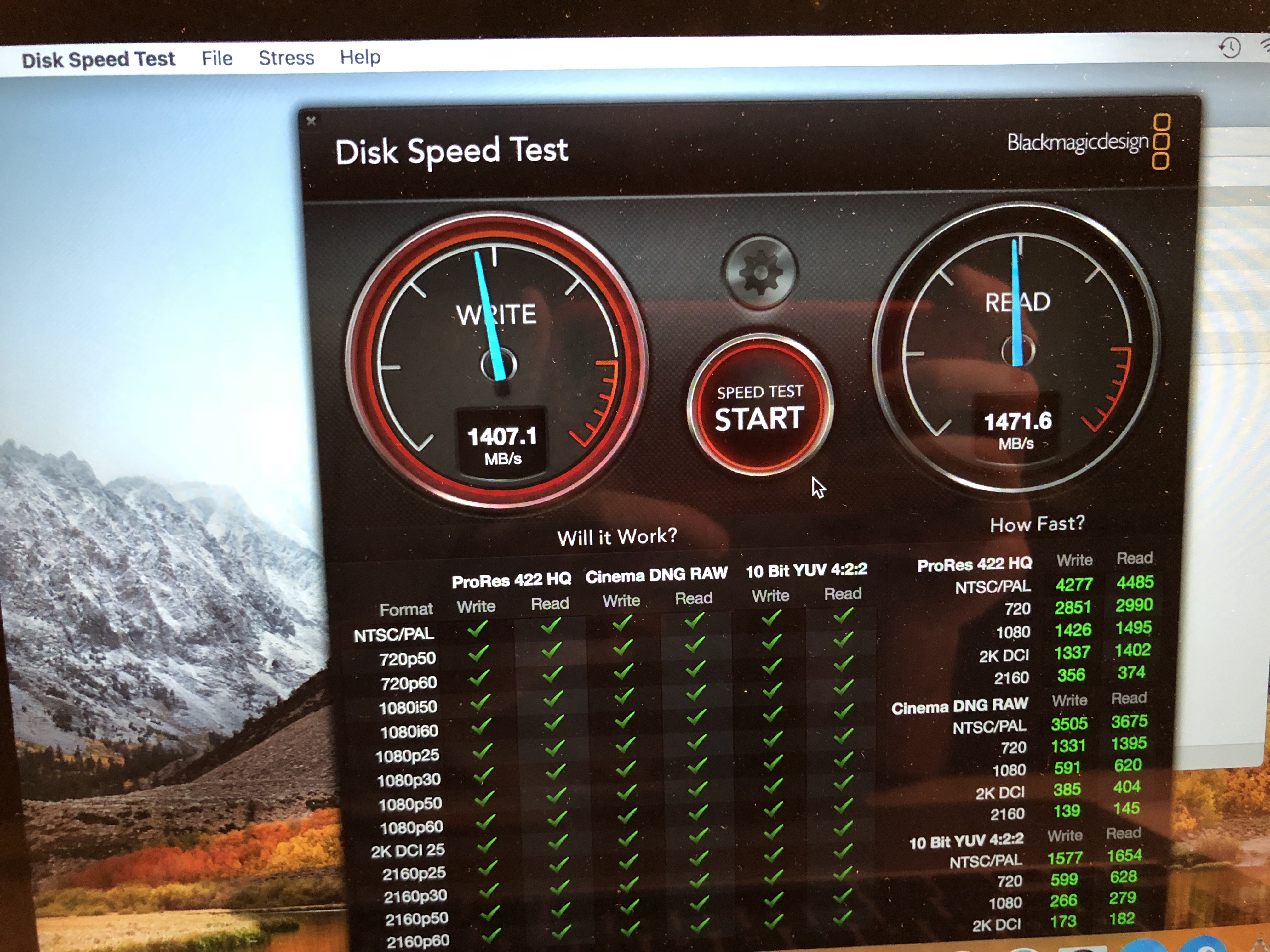Click the Cinema DNG NTSC/PAL read value 3675

1129,721
